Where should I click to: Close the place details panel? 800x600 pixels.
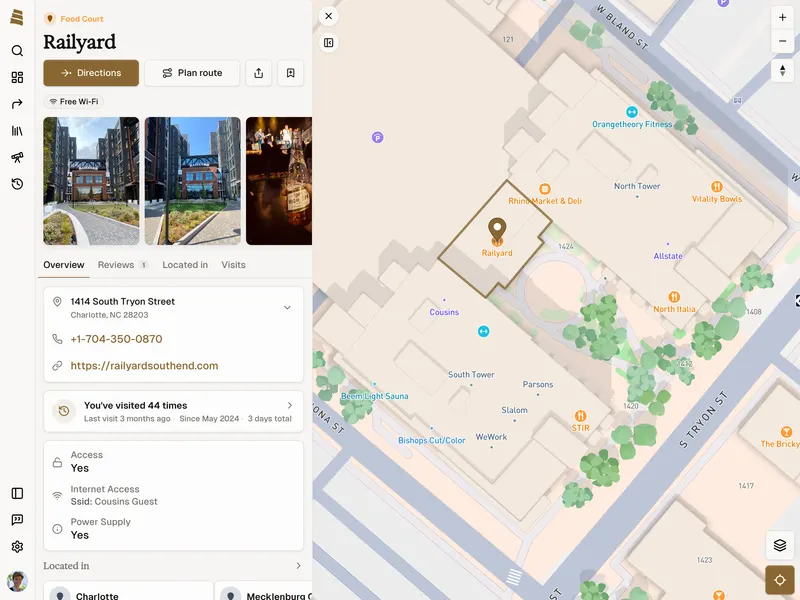329,16
